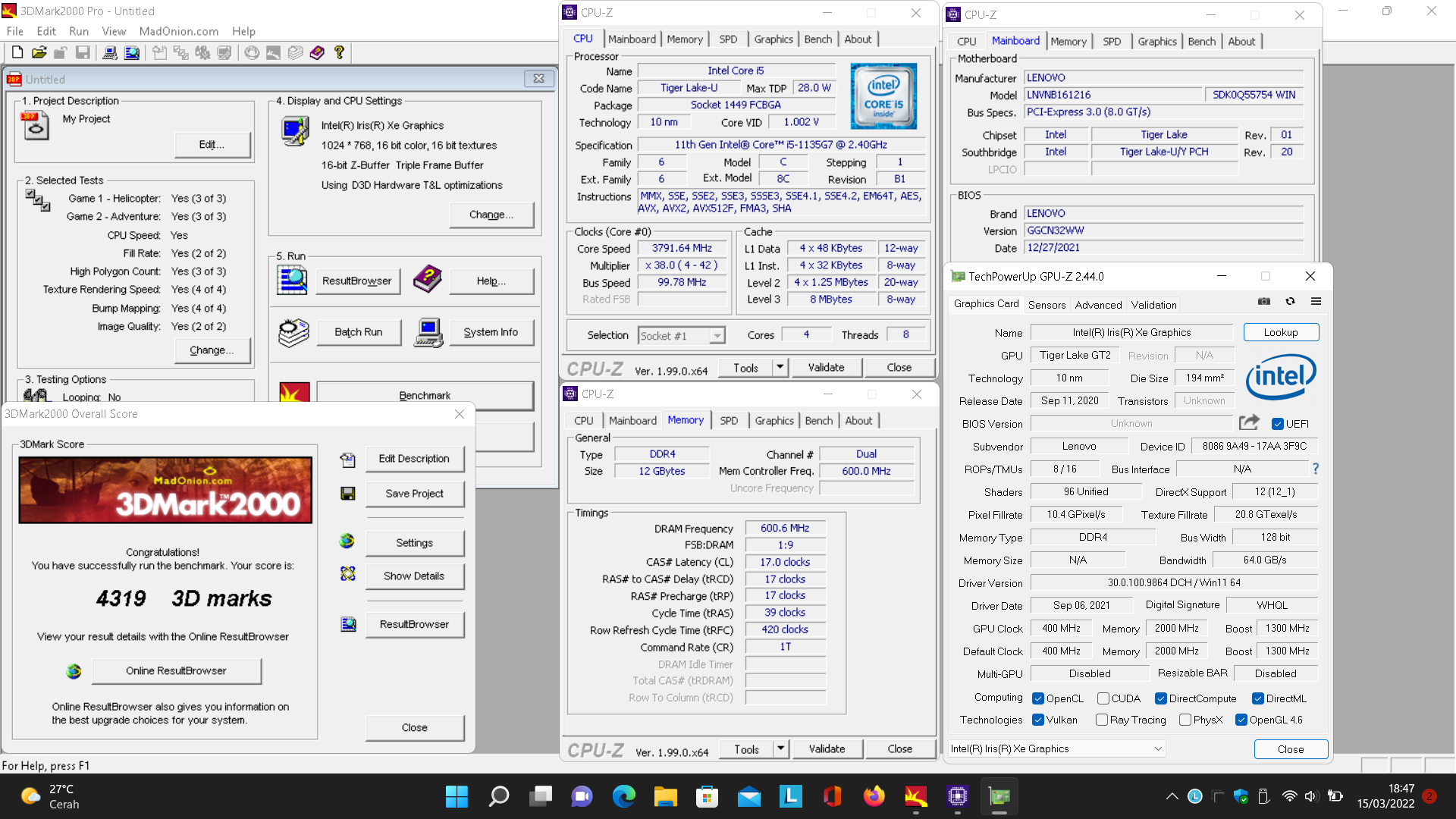Click the ResultBrowser magnifier icon in 3DMark toolbar
Viewport: 1456px width, 819px height.
[x=132, y=52]
